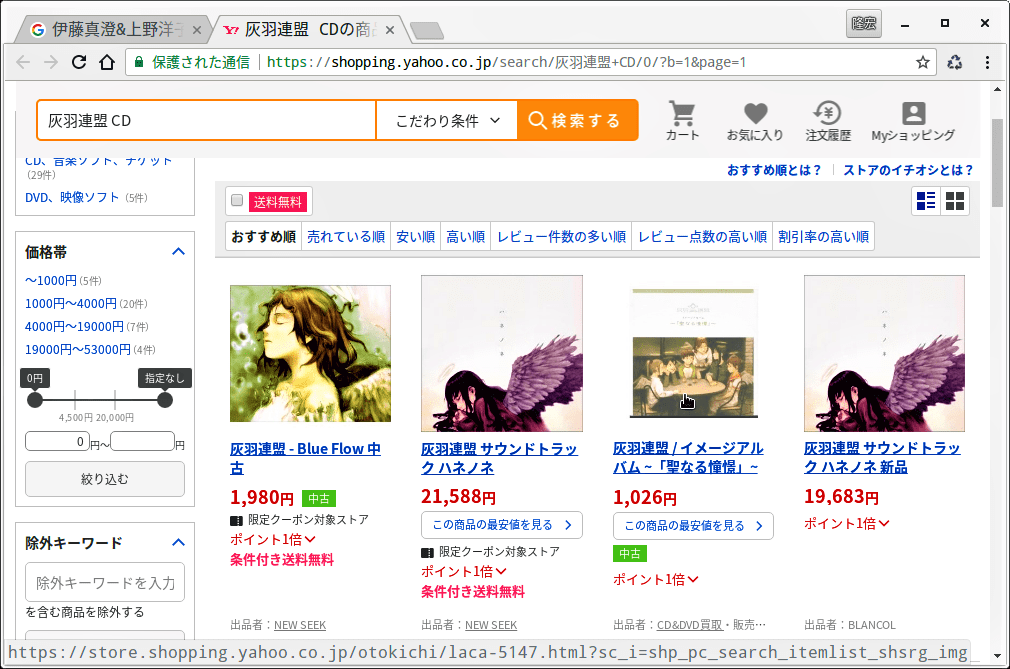
Task: Sort by 高い順
Action: point(466,237)
